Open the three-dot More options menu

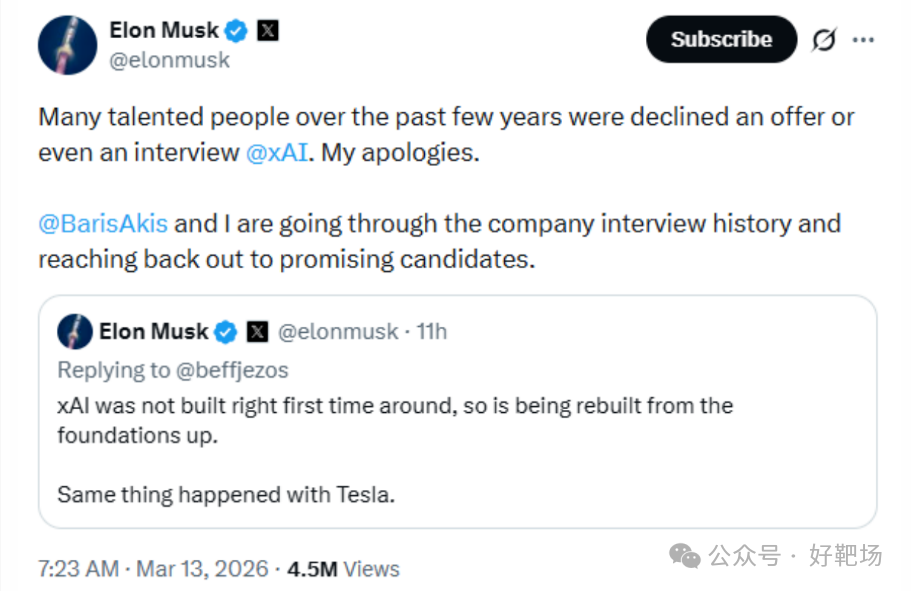863,40
